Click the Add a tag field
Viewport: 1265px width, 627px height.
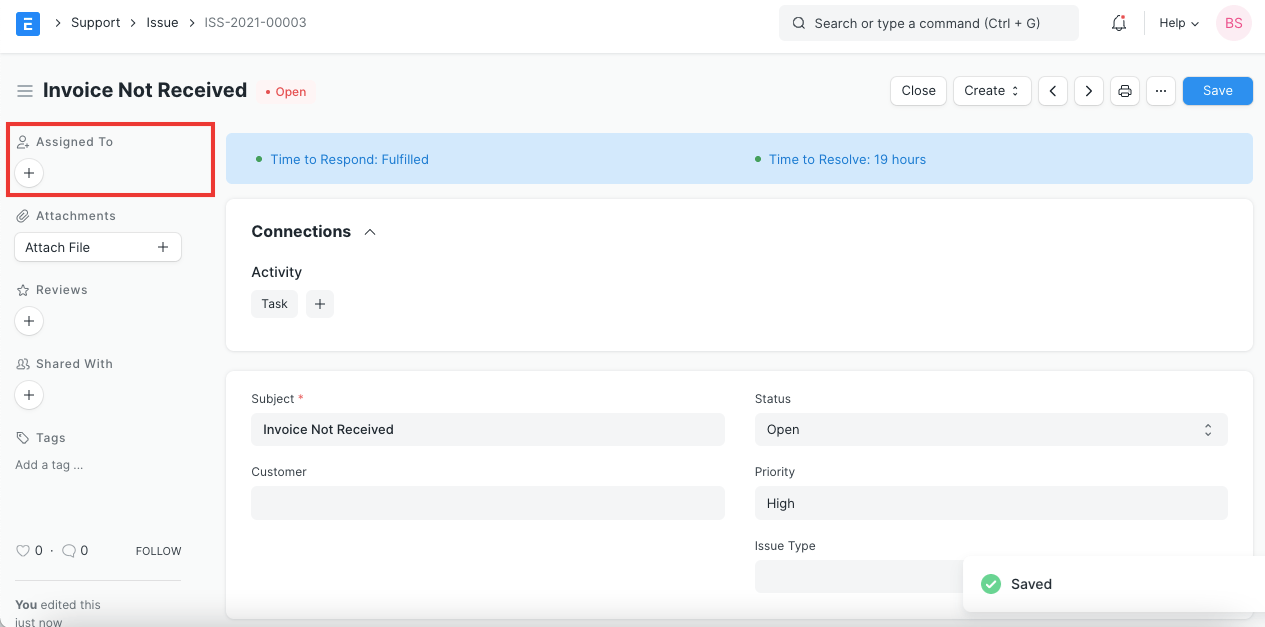coord(48,464)
